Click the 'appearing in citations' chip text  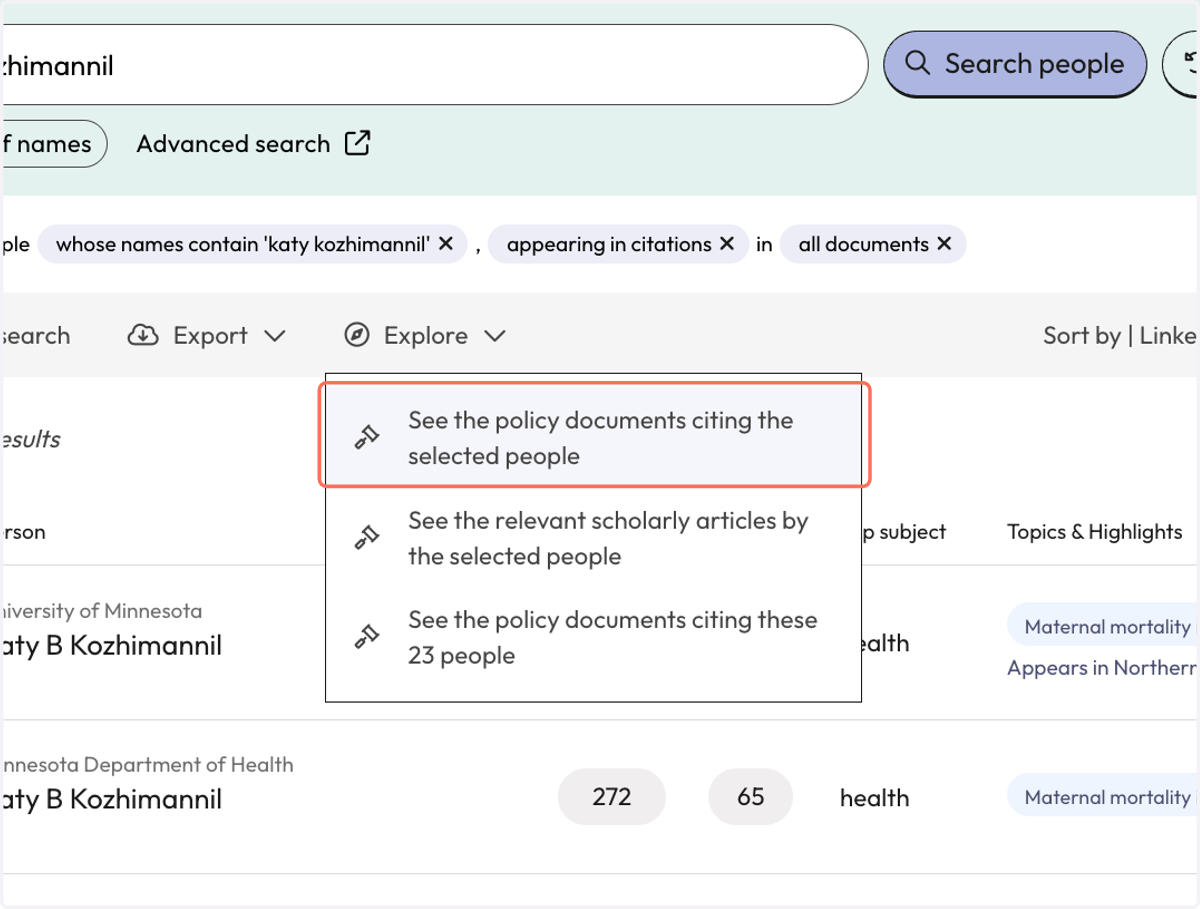pyautogui.click(x=609, y=244)
